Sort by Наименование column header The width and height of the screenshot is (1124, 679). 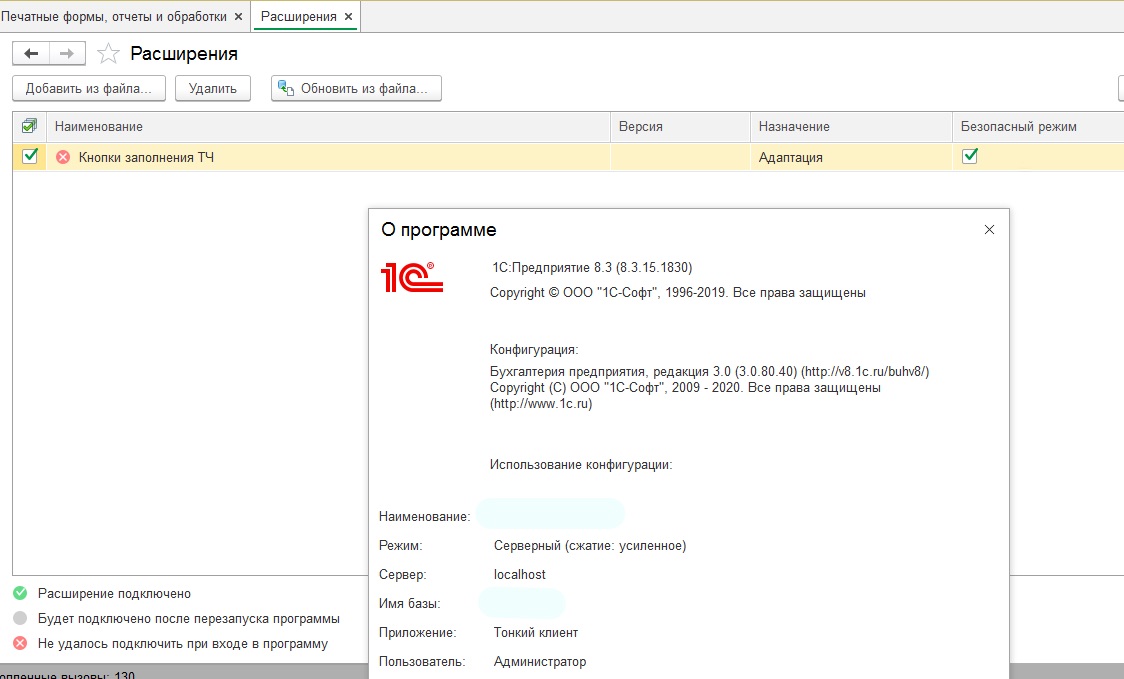[x=328, y=126]
